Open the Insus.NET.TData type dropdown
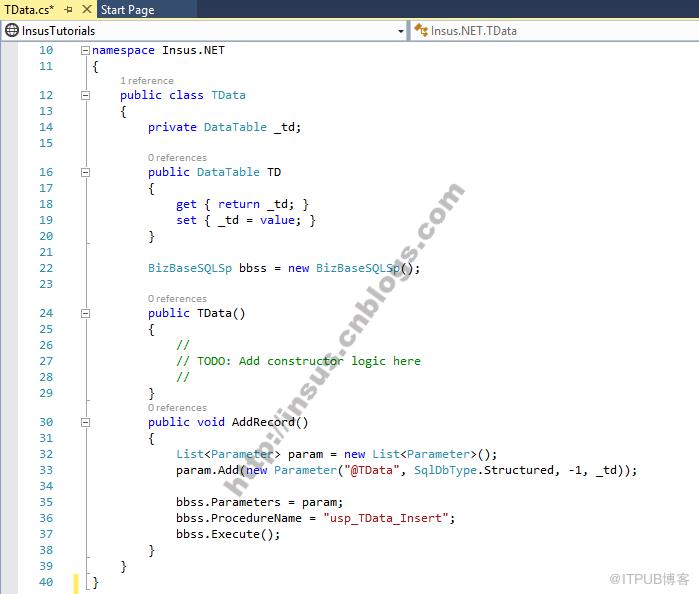The width and height of the screenshot is (699, 594). coord(555,31)
